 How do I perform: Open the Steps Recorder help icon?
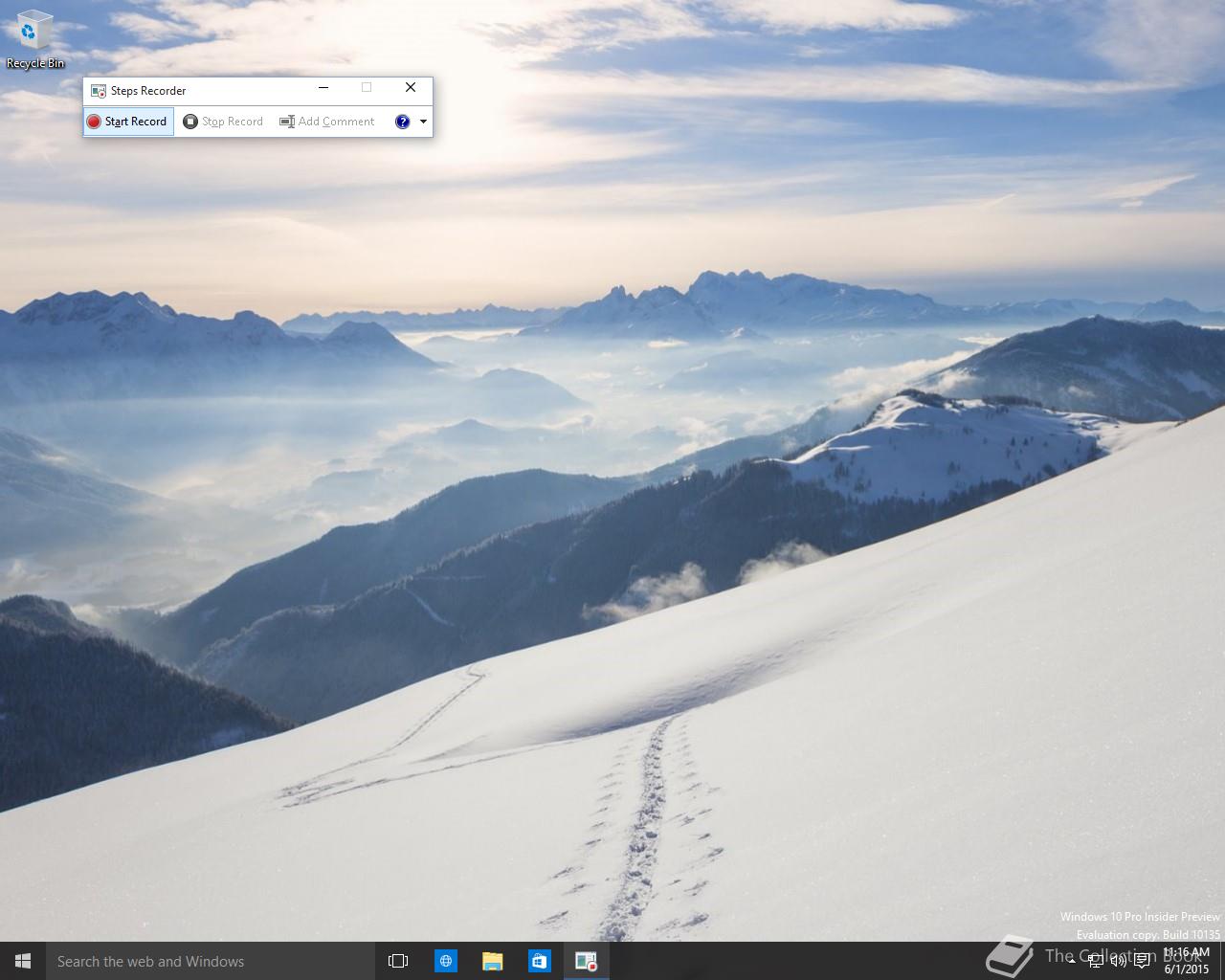pos(403,122)
